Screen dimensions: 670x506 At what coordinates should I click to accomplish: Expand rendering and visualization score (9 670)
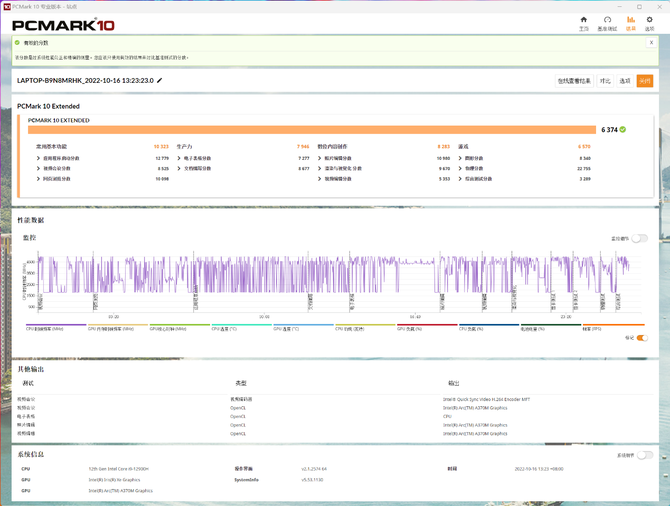click(x=320, y=168)
